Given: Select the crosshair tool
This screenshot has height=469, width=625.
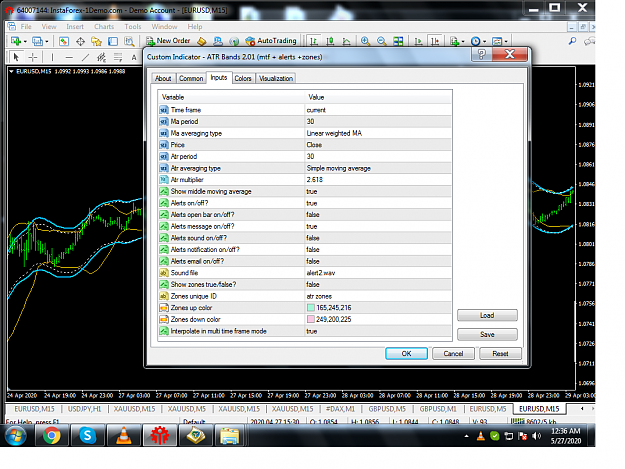Looking at the screenshot, I should tap(33, 57).
